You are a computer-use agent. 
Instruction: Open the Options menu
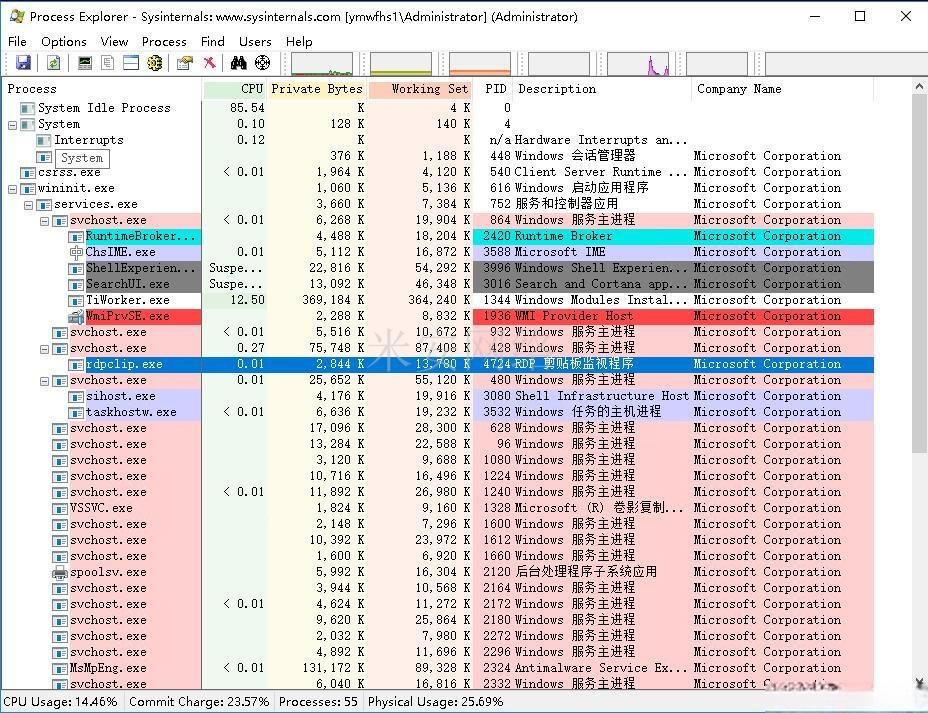[x=64, y=41]
